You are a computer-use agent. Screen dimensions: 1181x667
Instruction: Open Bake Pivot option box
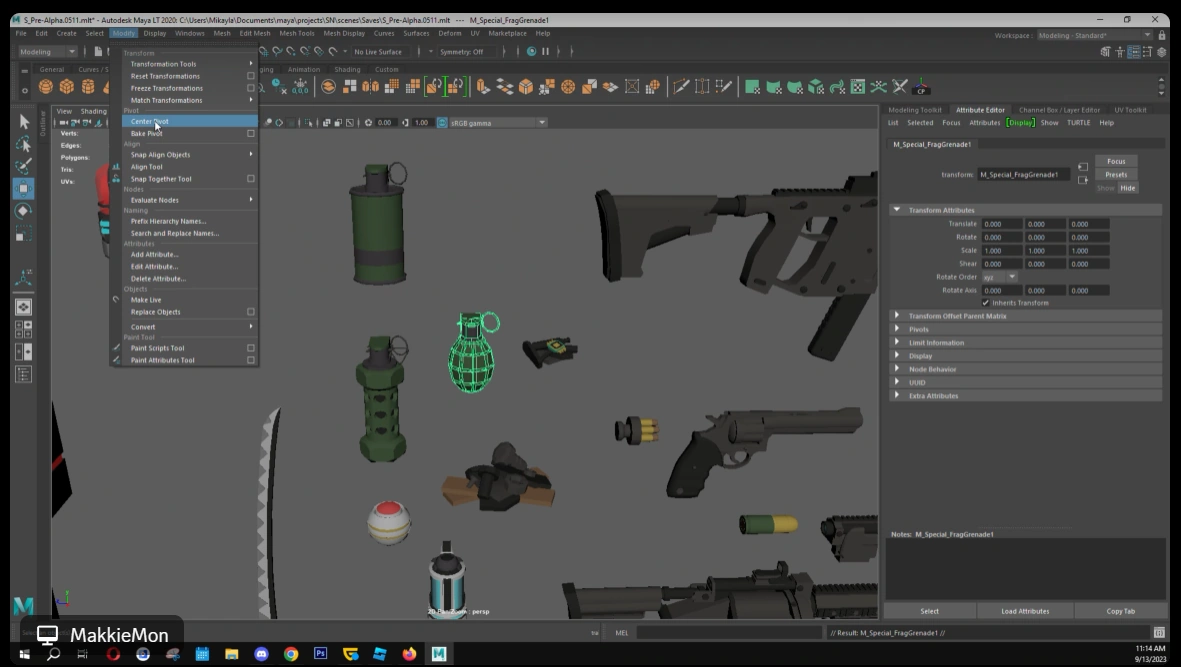250,133
